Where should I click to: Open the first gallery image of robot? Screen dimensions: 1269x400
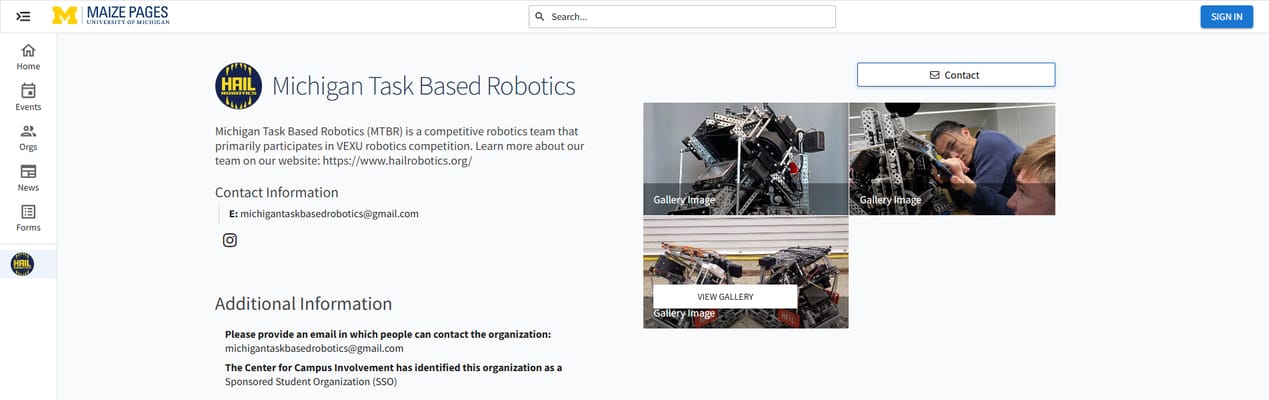coord(745,158)
